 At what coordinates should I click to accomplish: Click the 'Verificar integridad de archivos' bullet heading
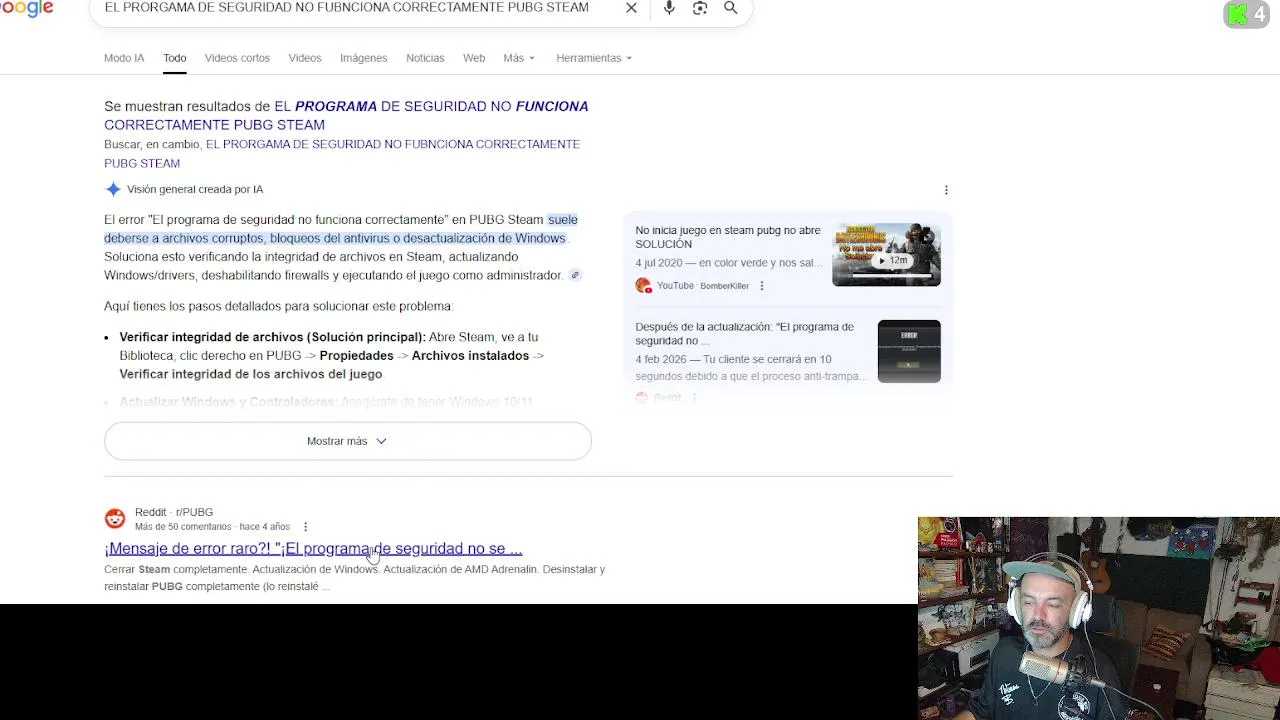[x=272, y=337]
